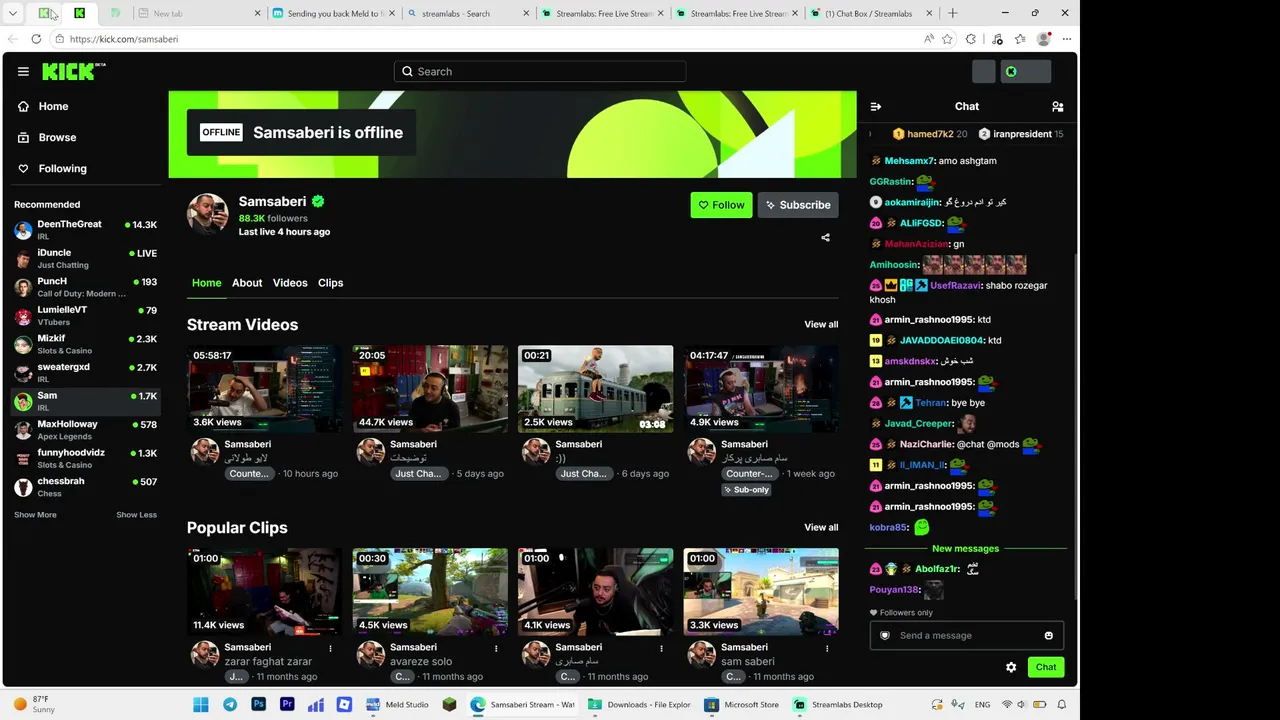
Task: Open the emoji picker in chat
Action: pos(1048,635)
